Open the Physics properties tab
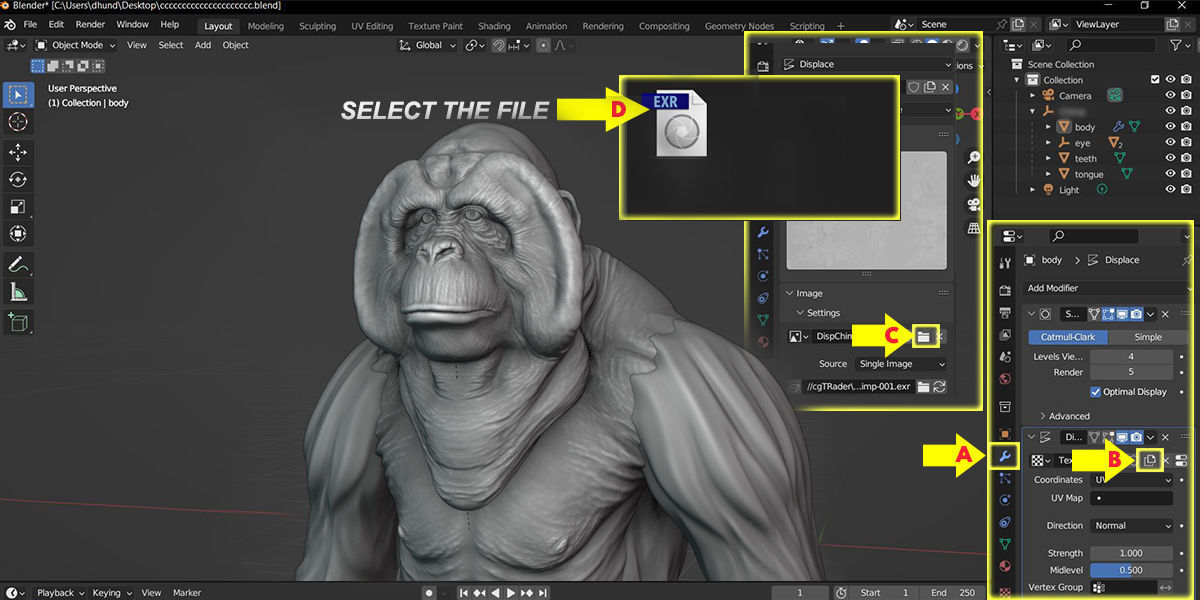Image resolution: width=1200 pixels, height=600 pixels. [1006, 500]
